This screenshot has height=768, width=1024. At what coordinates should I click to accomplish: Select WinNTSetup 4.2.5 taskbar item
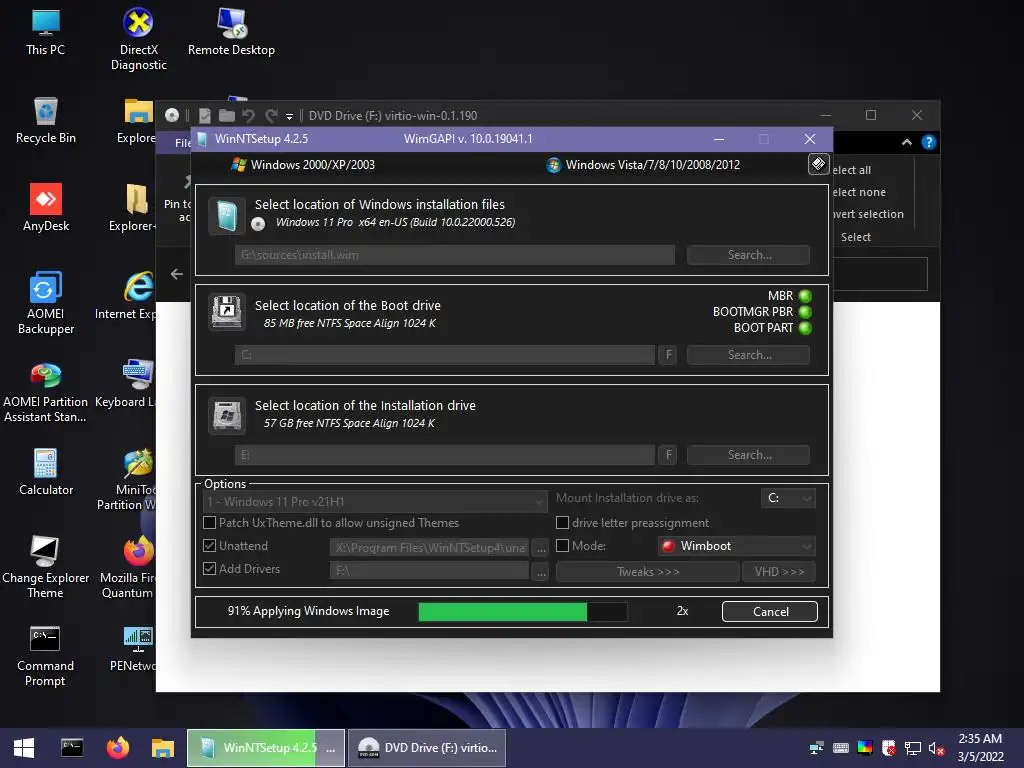[266, 748]
